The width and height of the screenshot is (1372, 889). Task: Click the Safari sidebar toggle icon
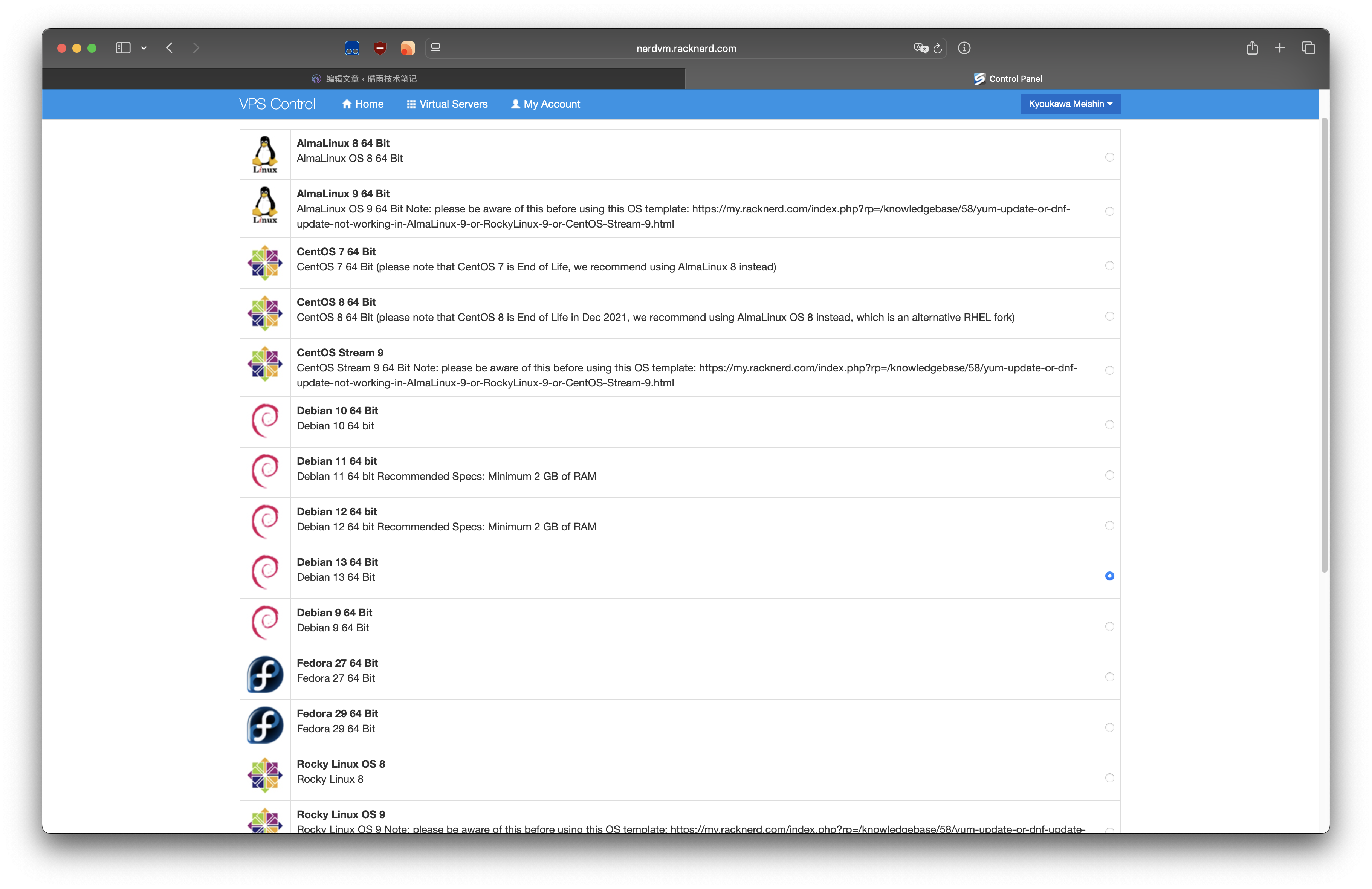pos(123,48)
